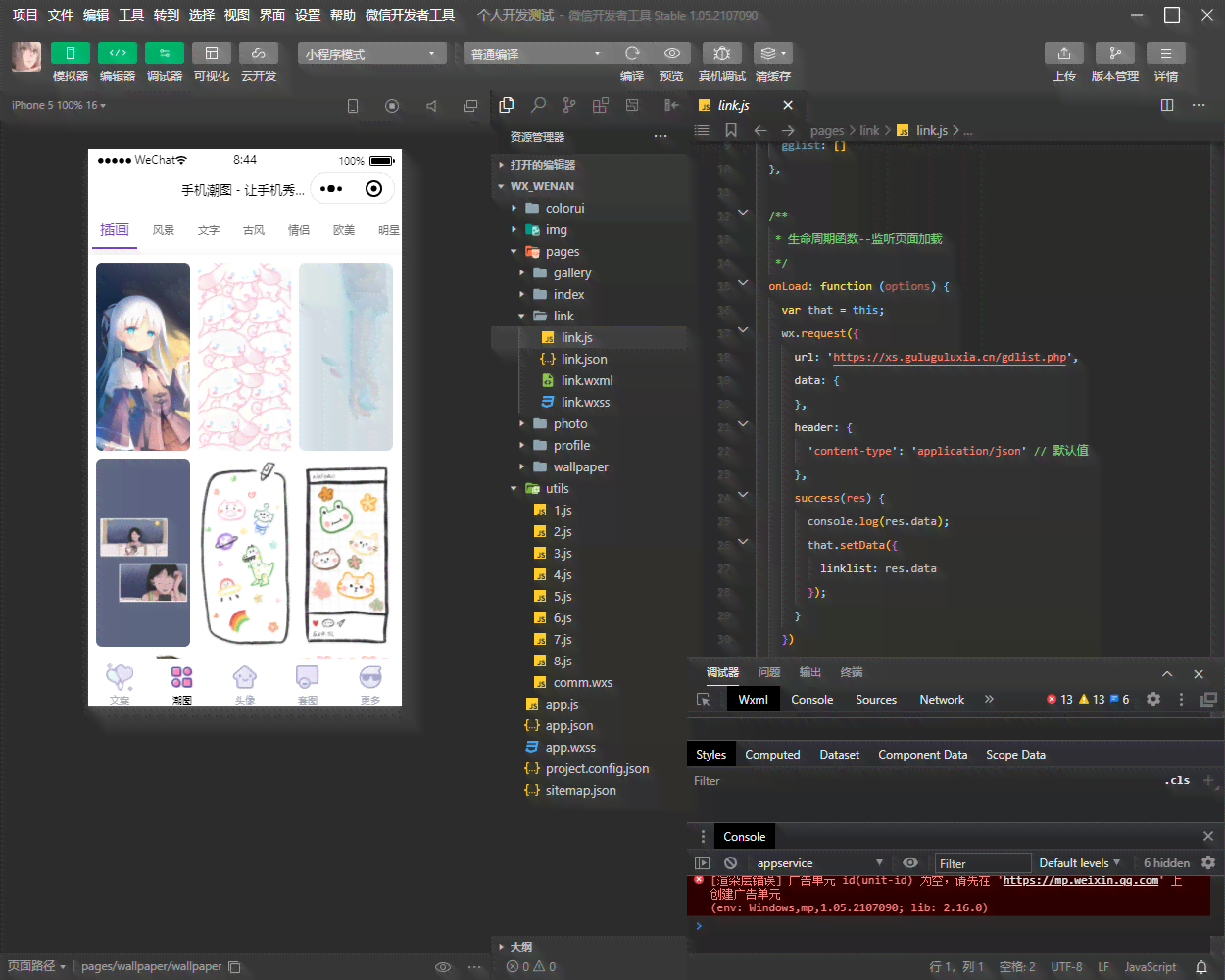Open the search icon in sidebar
Screen dimensions: 1225x980
point(538,105)
